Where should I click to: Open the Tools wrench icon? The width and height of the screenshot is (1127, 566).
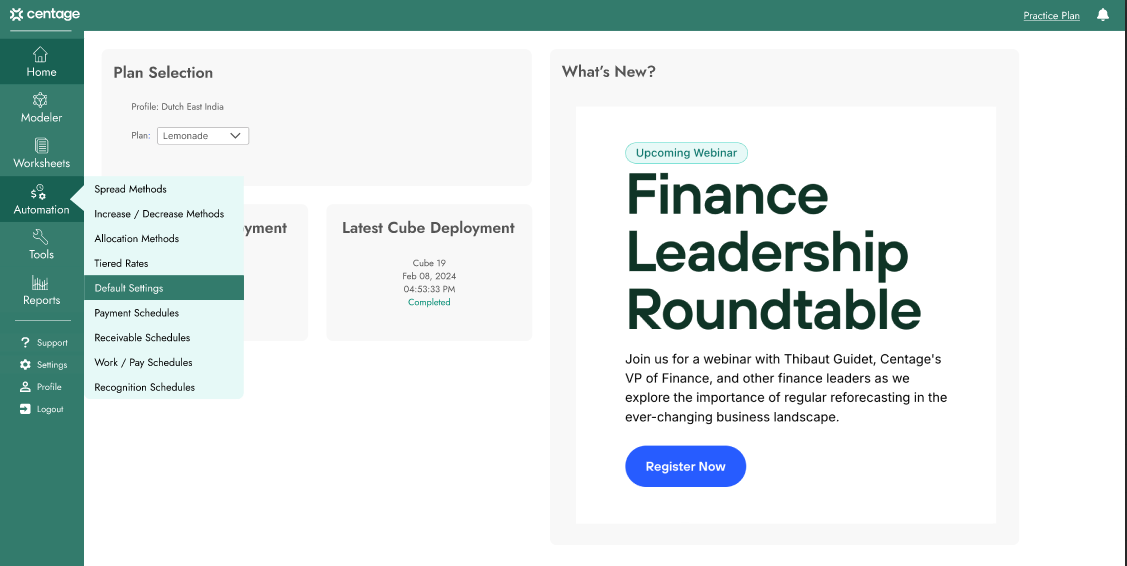tap(41, 237)
